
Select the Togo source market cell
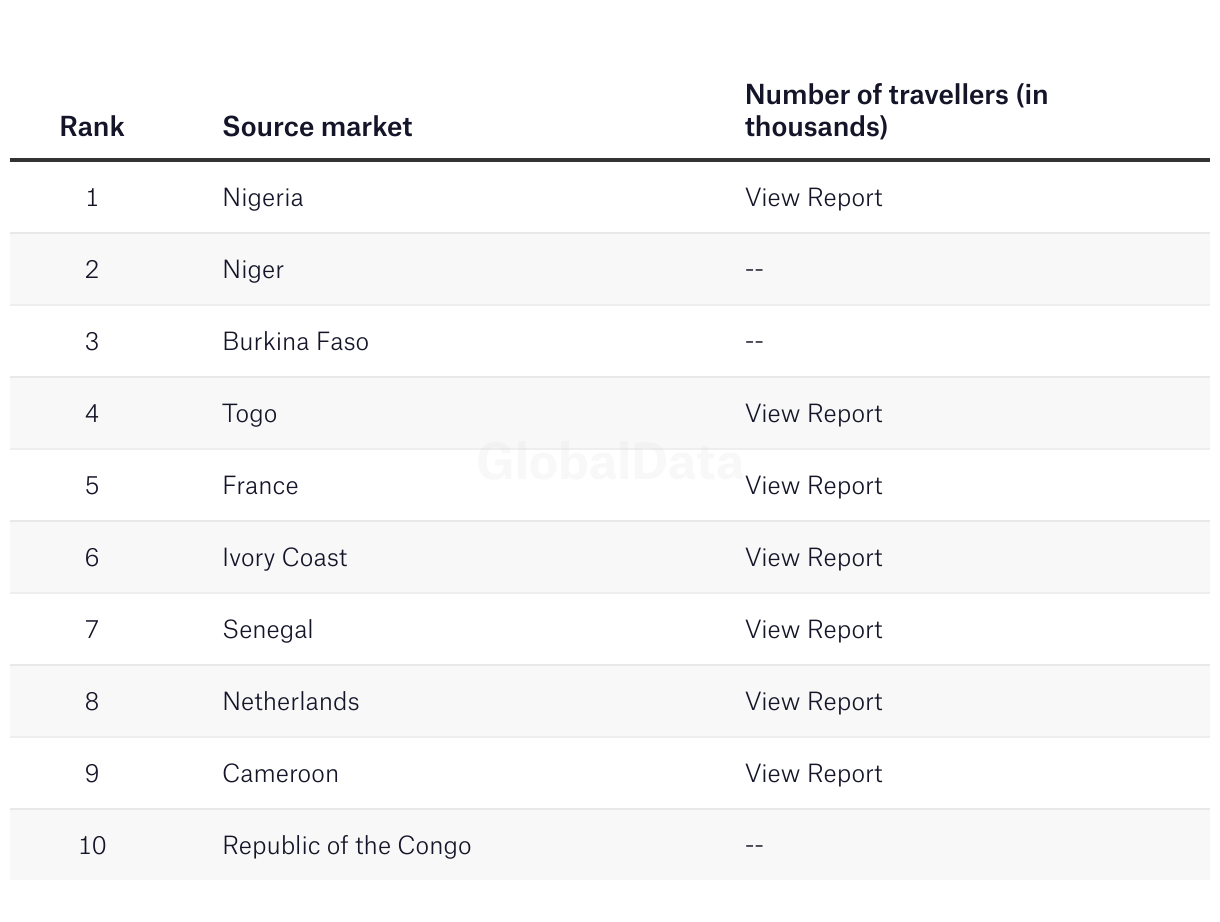click(x=250, y=414)
